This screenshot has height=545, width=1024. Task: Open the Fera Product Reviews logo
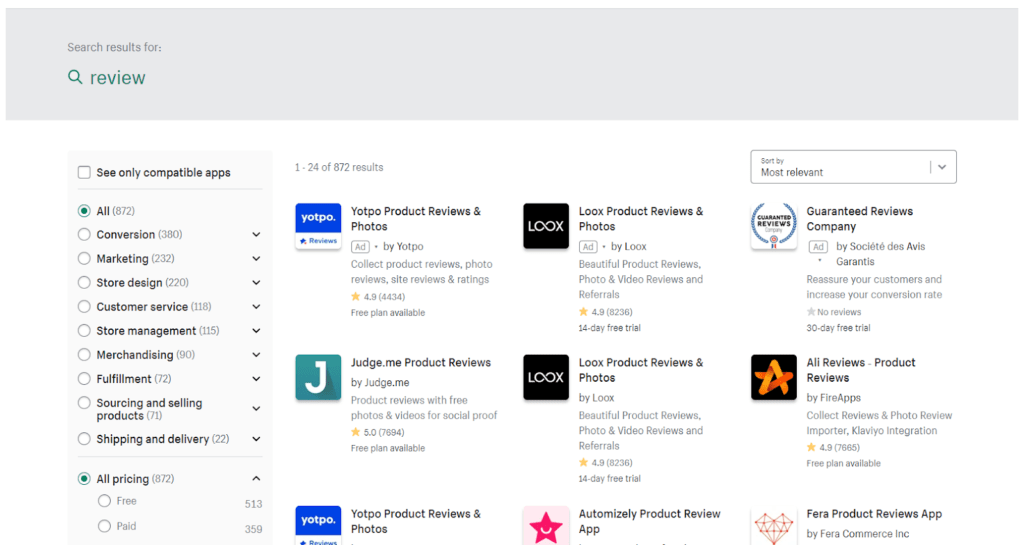click(x=774, y=525)
